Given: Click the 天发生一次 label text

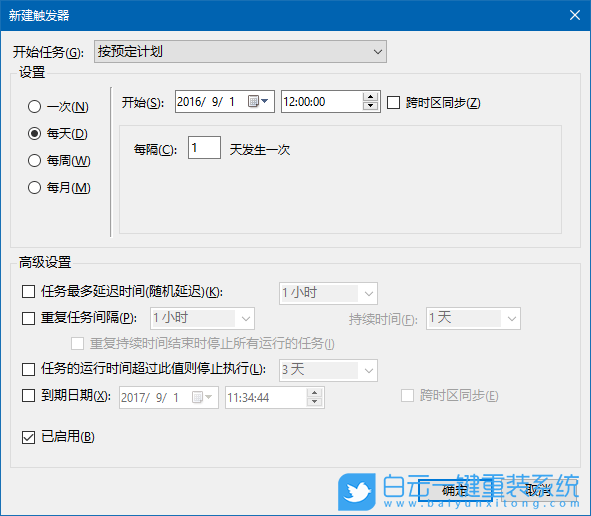Looking at the screenshot, I should (x=260, y=150).
